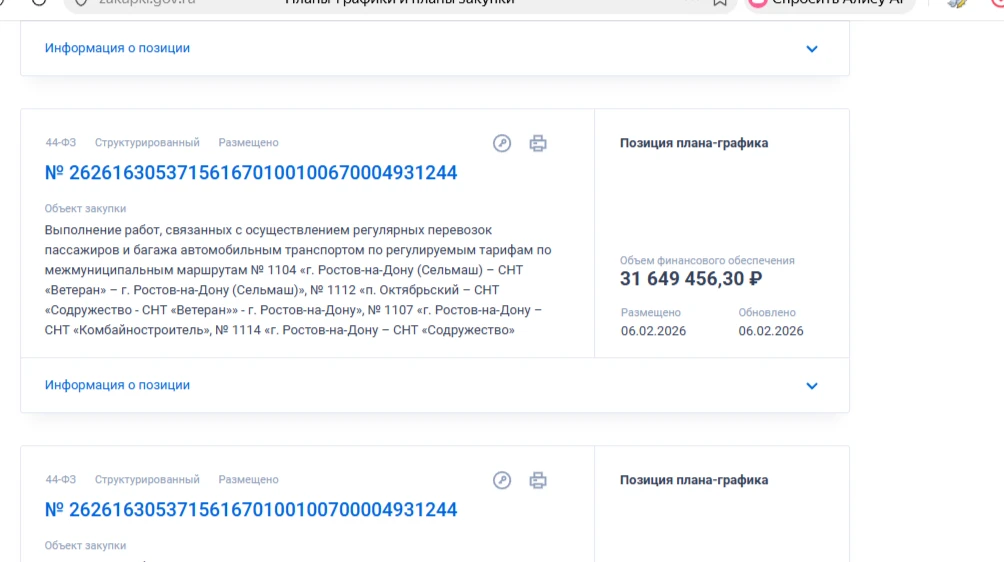Expand position info chevron under the 31 649 456,30 ₽ card
The width and height of the screenshot is (1004, 562).
click(812, 386)
